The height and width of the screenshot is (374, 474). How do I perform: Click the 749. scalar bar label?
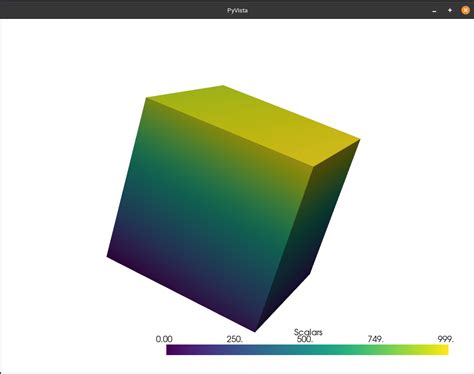pyautogui.click(x=376, y=339)
